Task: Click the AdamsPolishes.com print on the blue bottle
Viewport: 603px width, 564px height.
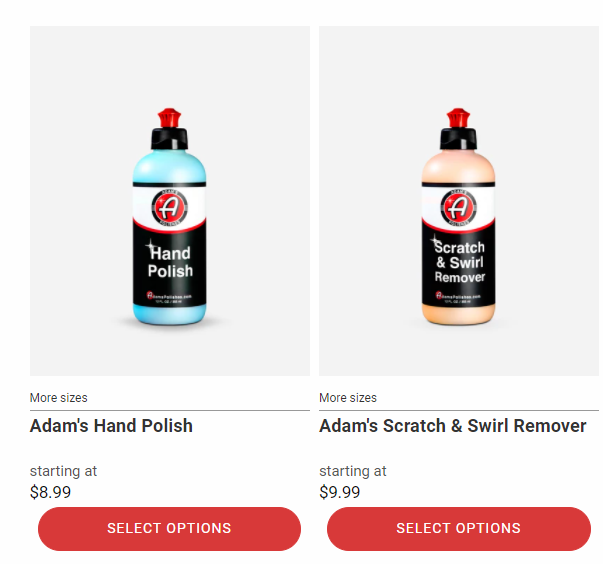Action: 169,295
